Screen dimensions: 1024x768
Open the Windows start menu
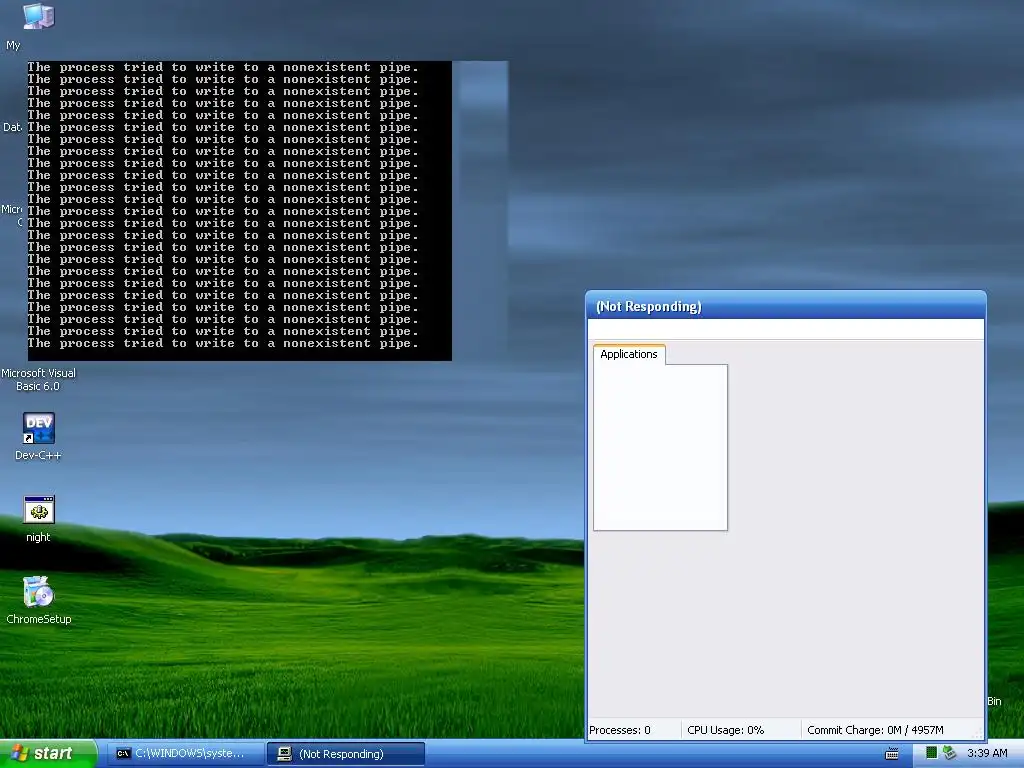coord(48,754)
